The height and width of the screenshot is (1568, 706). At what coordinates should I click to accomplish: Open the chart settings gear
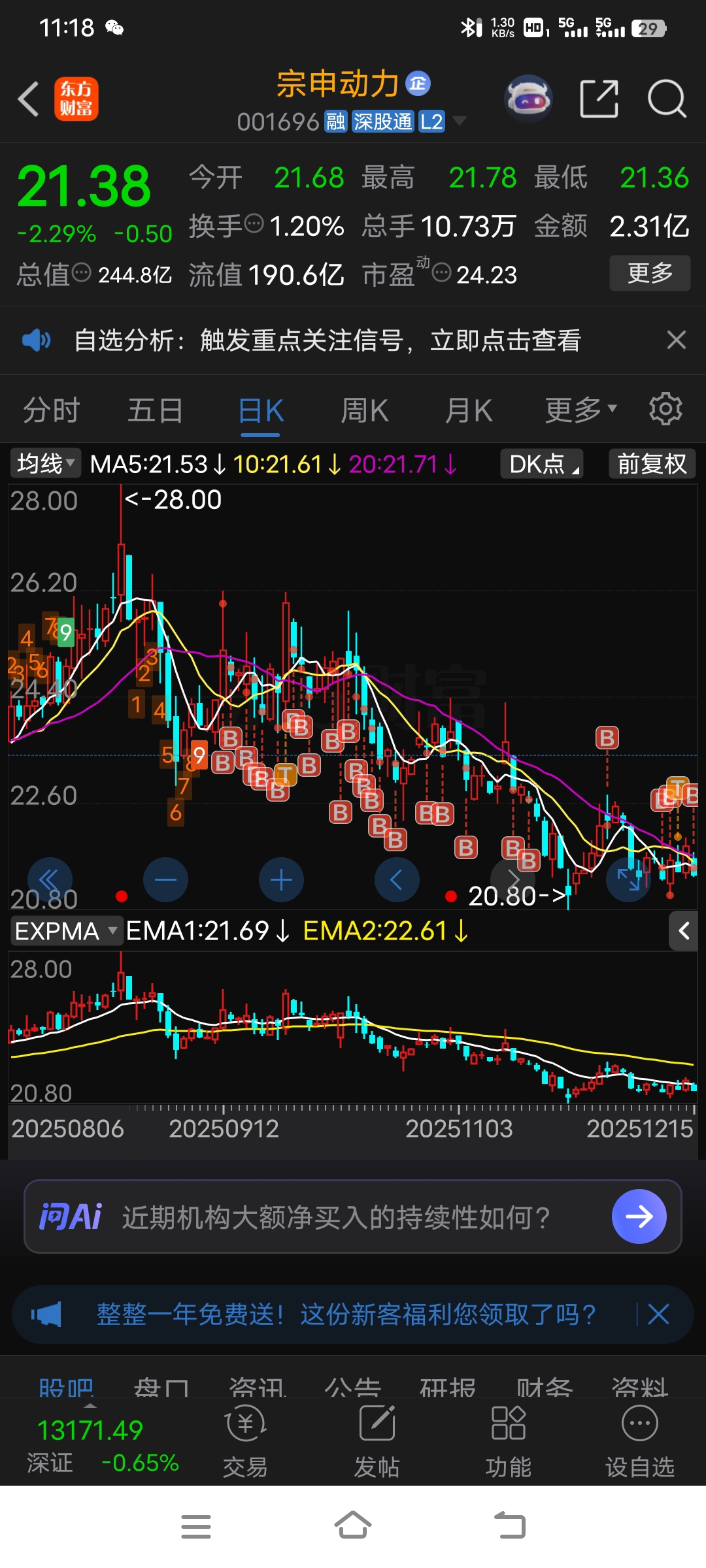pos(665,410)
